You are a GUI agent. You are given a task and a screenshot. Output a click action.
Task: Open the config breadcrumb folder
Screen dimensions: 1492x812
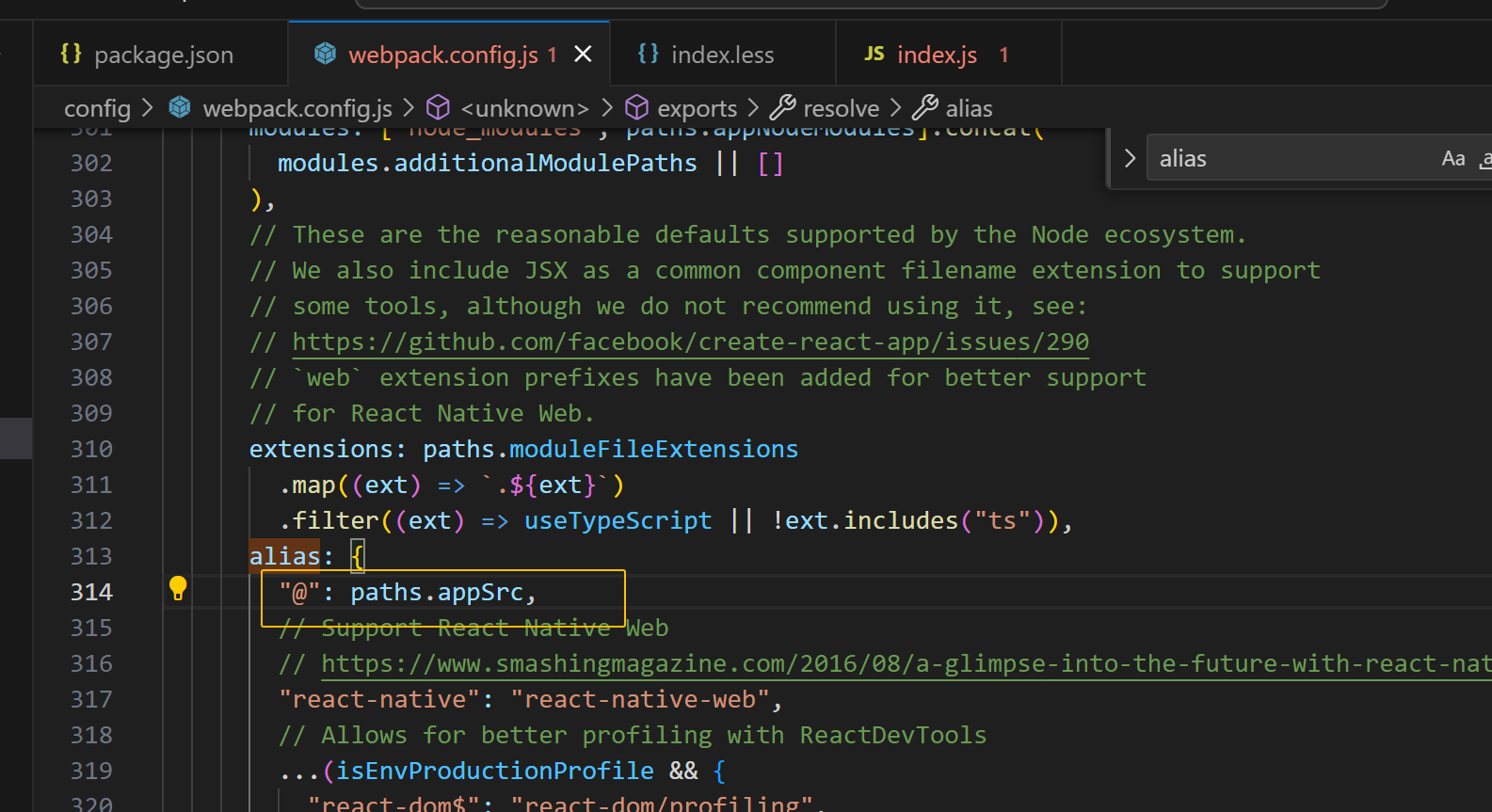tap(97, 108)
